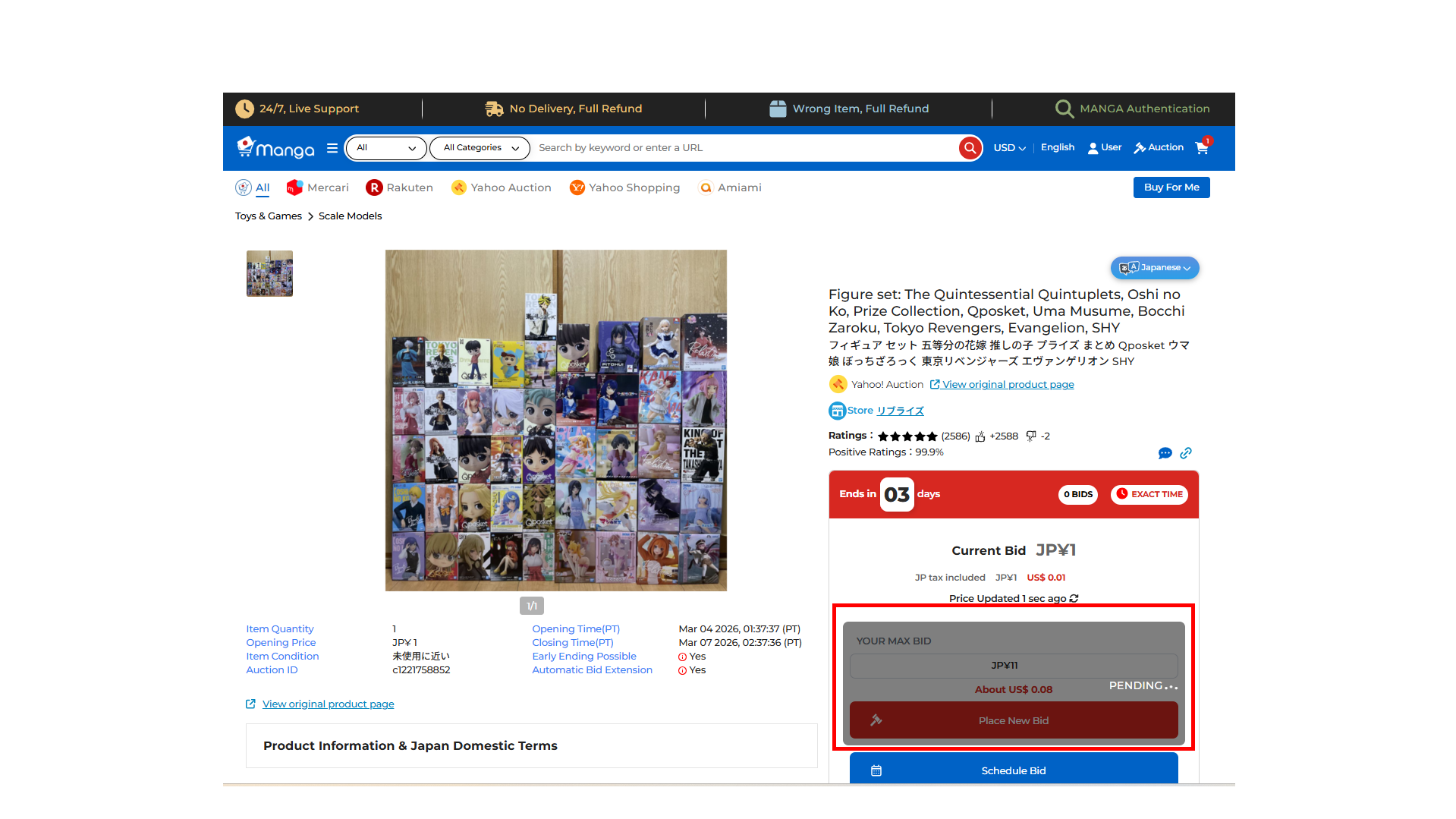The height and width of the screenshot is (819, 1456).
Task: Copy link via the chain icon
Action: pos(1186,453)
